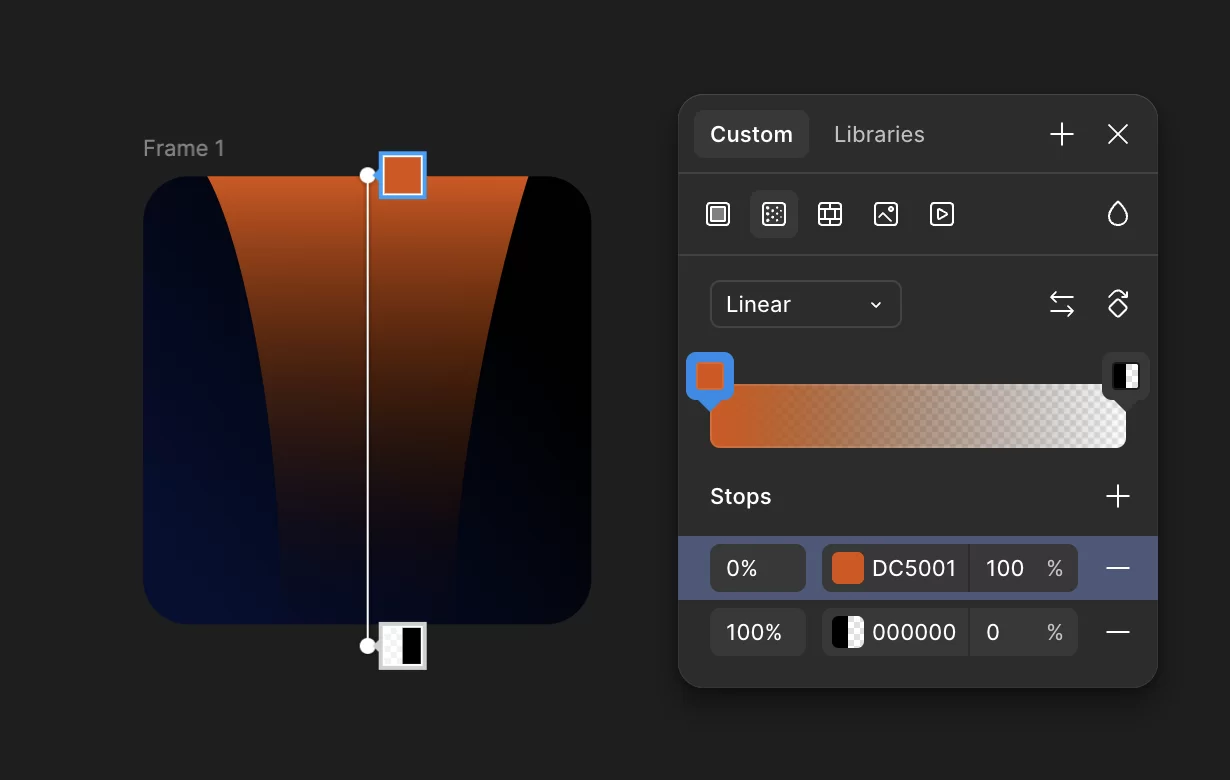Click the 0% stop position field
This screenshot has height=780, width=1230.
pyautogui.click(x=757, y=568)
